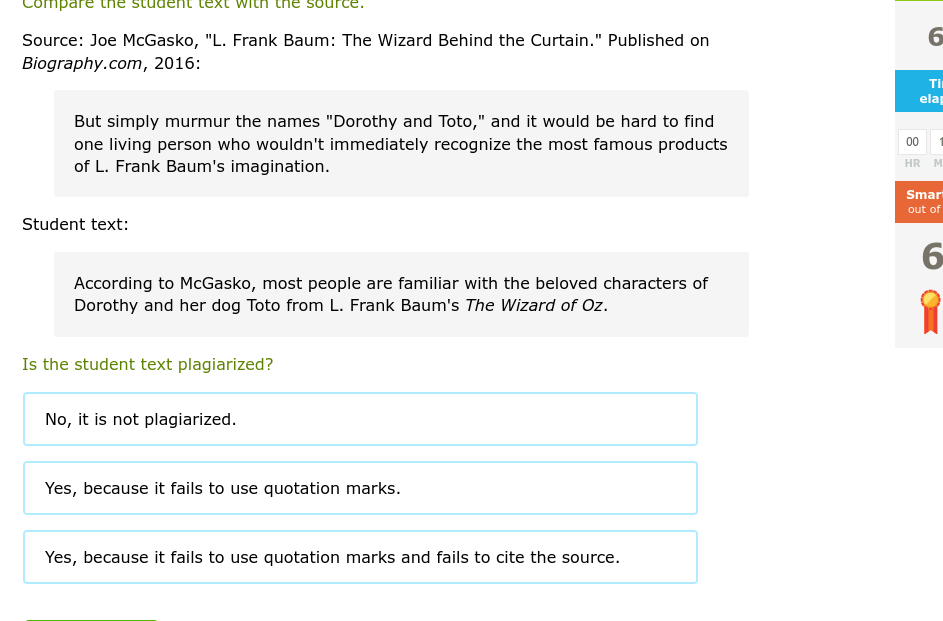Select the answer citing missing quotation marks and source
Screen dimensions: 943x621
point(360,557)
